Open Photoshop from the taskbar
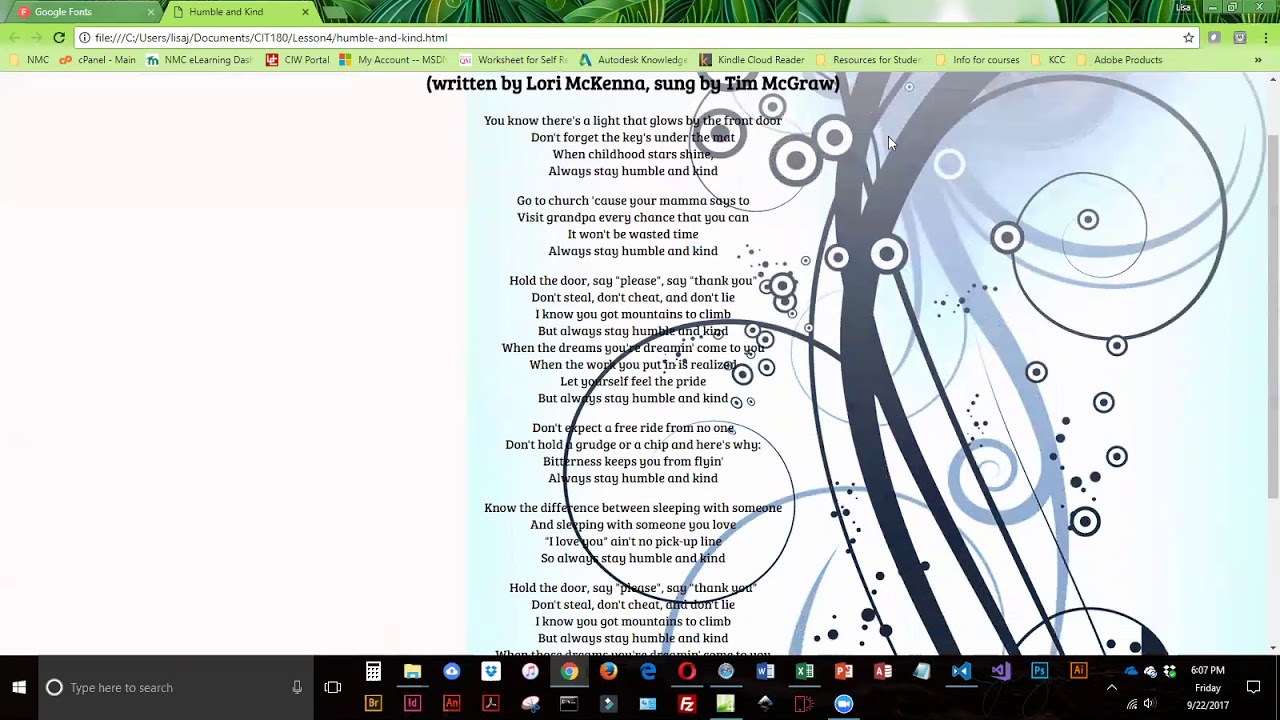Image resolution: width=1280 pixels, height=720 pixels. (x=1039, y=671)
